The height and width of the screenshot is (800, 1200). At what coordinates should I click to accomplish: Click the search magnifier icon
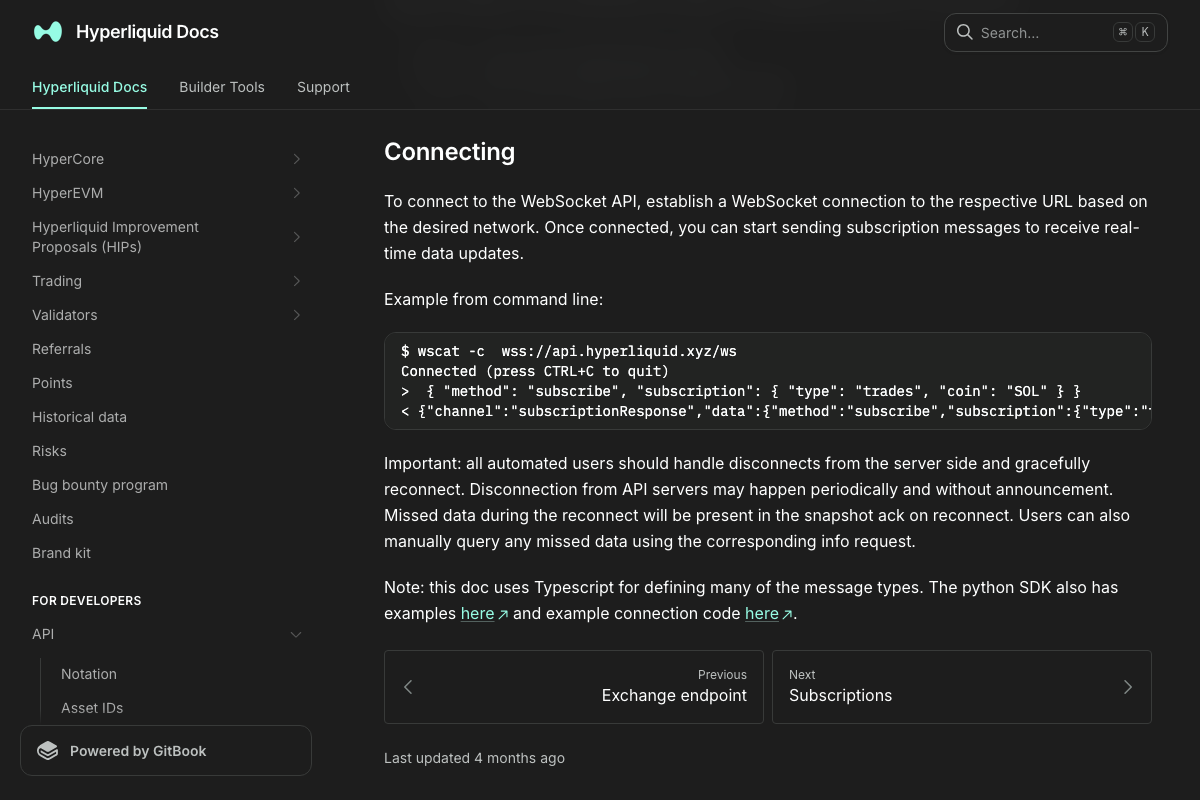965,32
